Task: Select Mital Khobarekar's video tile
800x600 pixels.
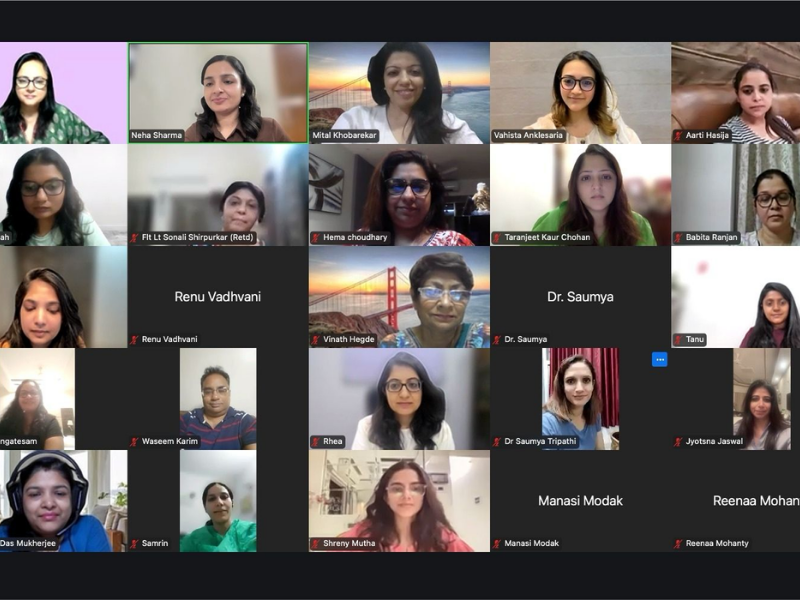Action: pyautogui.click(x=399, y=92)
